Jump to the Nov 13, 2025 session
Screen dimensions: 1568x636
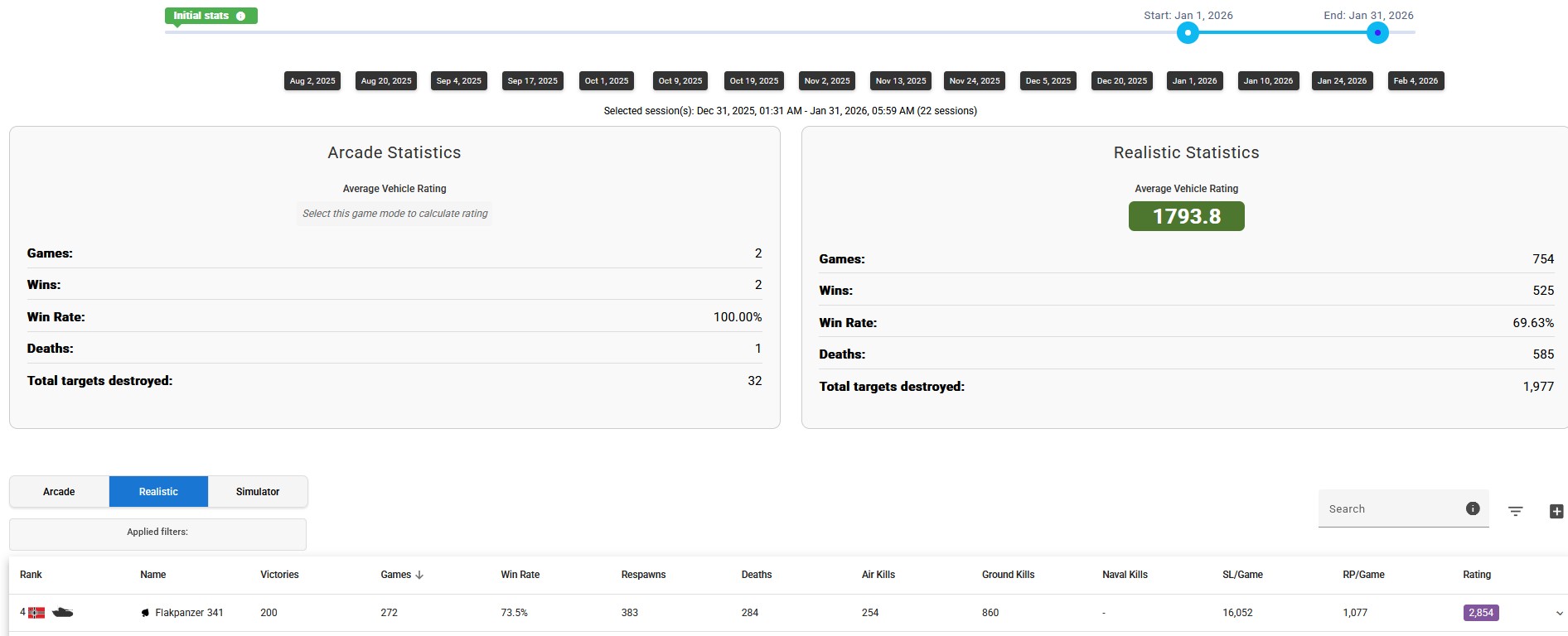901,81
